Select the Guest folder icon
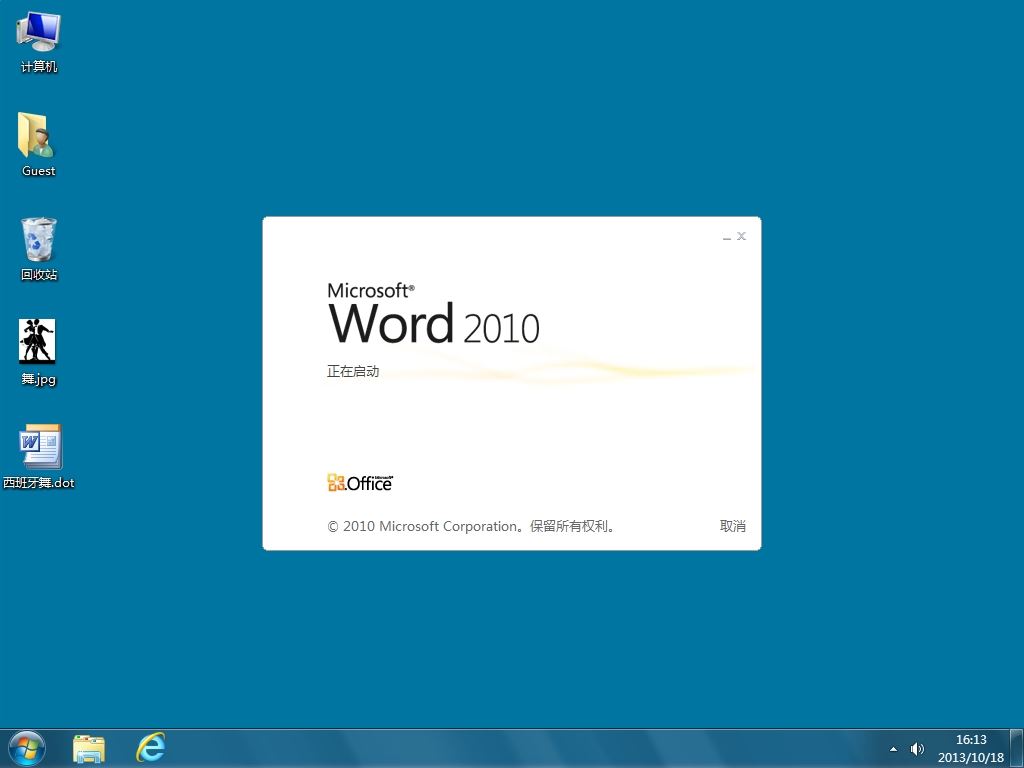 pyautogui.click(x=38, y=145)
